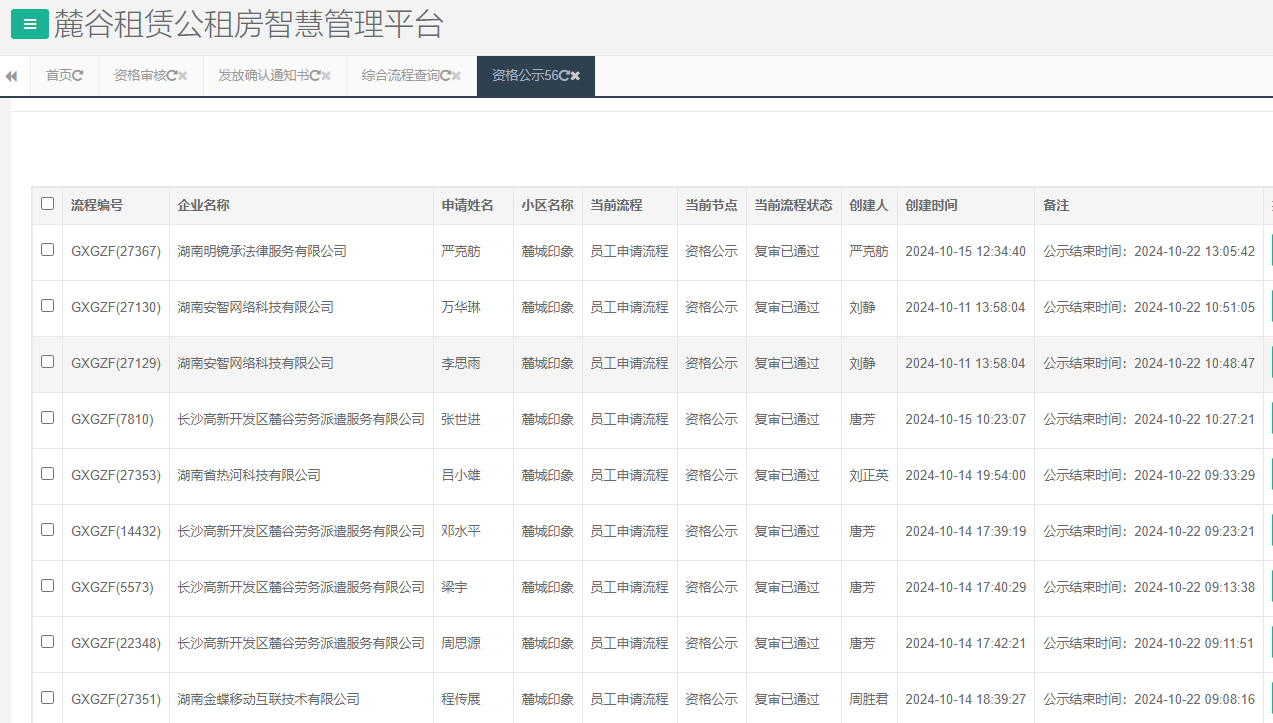Check the row checkbox for GXGZF(27367)
Screen dimensions: 1273x723
tap(47, 251)
